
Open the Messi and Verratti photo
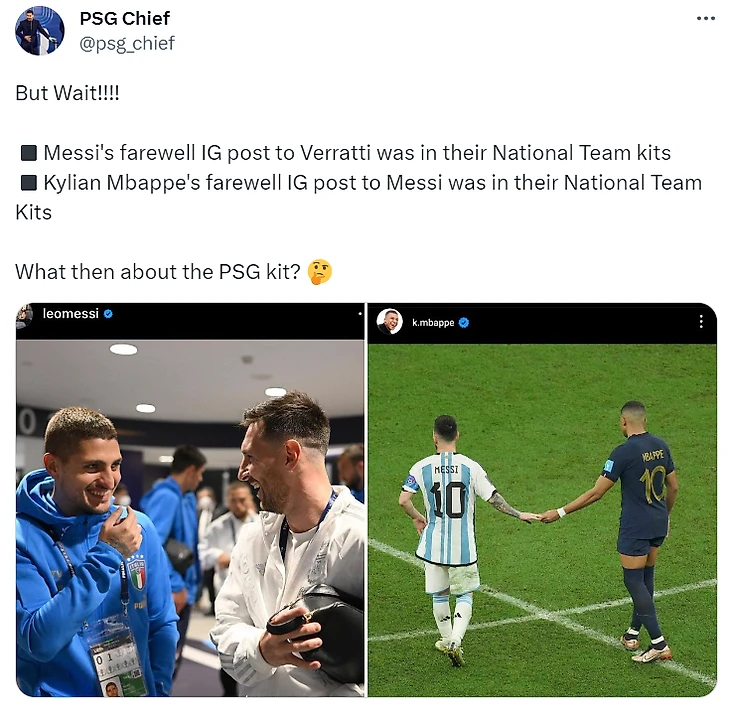coord(190,518)
